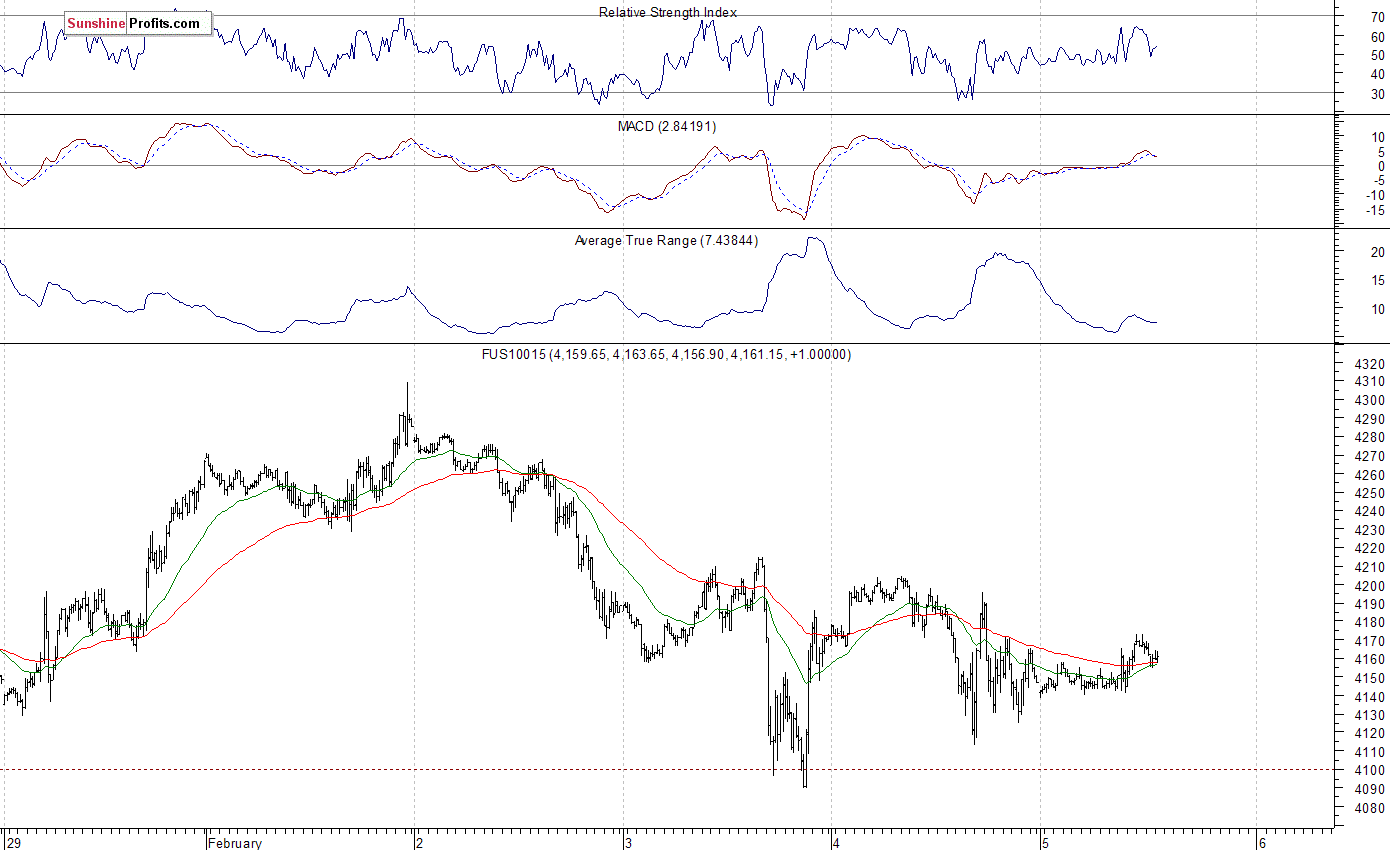Viewport: 1390px width, 850px height.
Task: Click the date axis label 2
Action: (x=421, y=843)
